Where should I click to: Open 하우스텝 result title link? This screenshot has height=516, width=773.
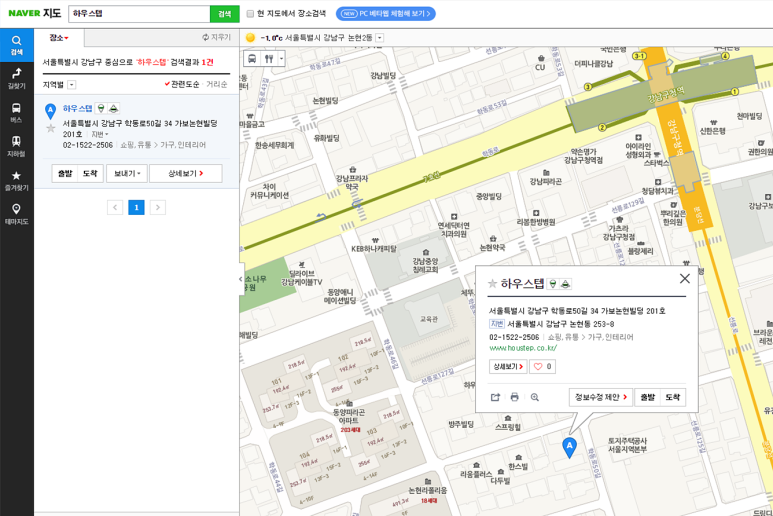coord(77,108)
